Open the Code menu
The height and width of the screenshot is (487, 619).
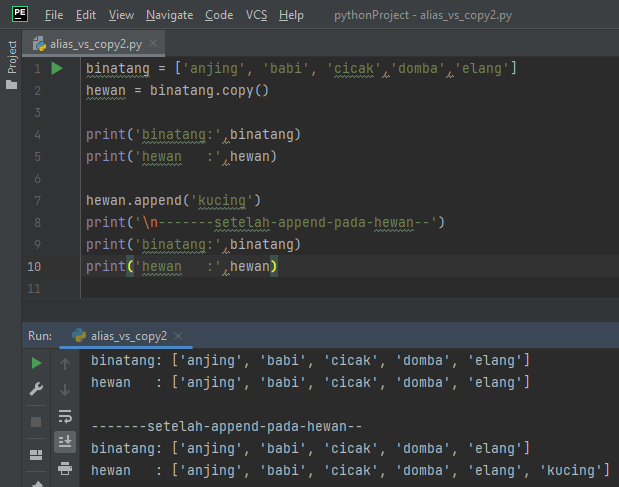tap(219, 15)
